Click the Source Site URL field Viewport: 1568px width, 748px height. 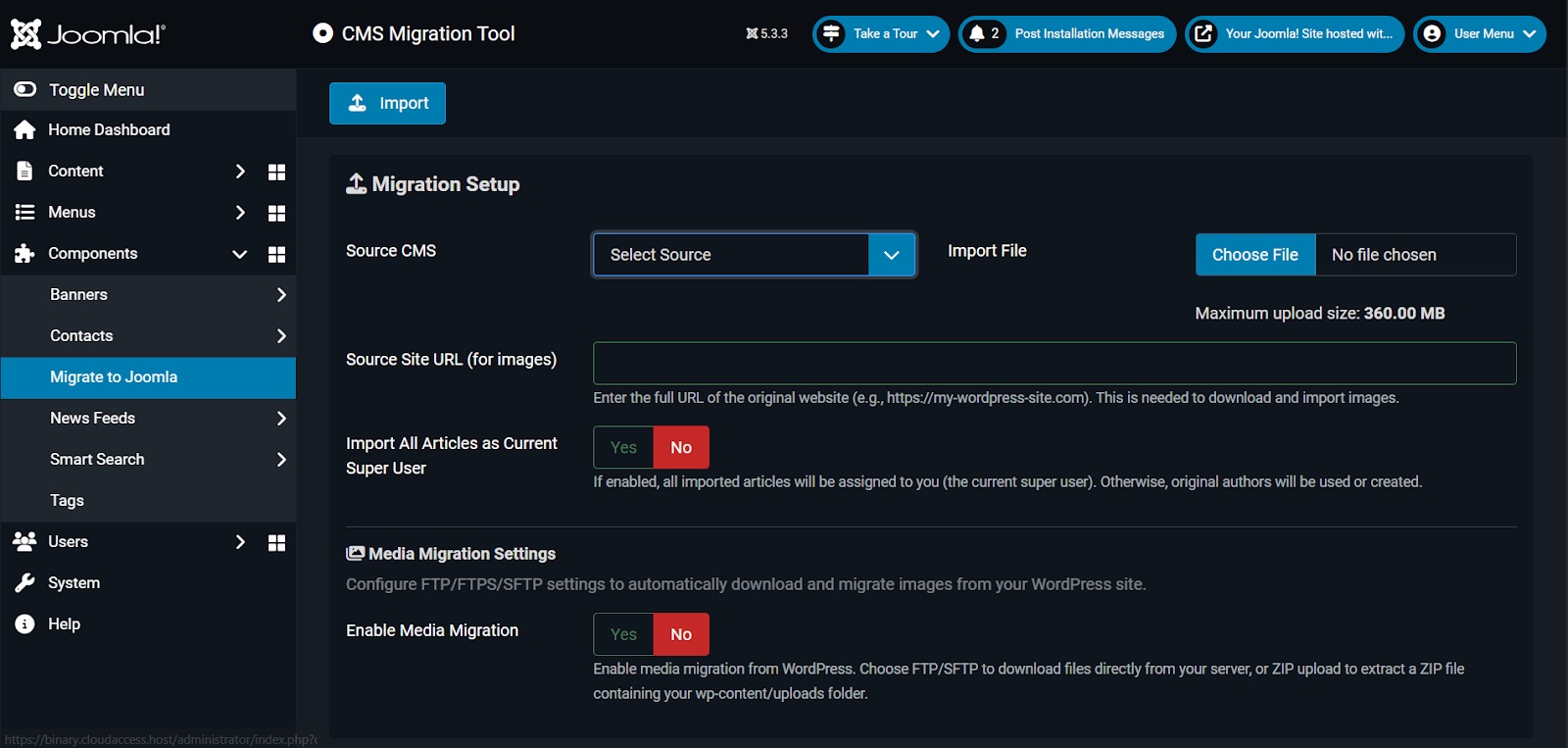coord(1054,364)
